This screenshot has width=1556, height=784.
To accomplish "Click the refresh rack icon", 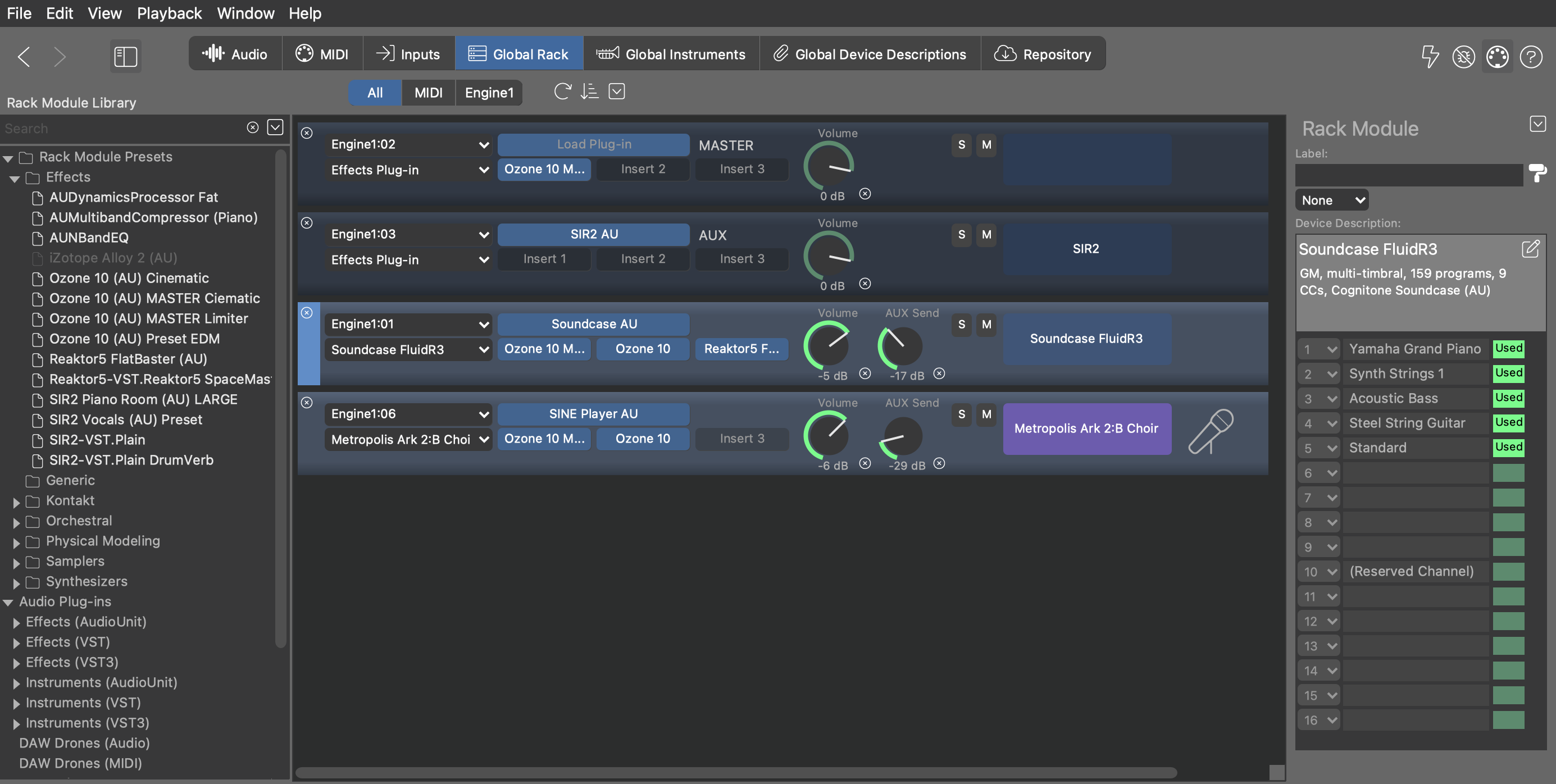I will [562, 91].
